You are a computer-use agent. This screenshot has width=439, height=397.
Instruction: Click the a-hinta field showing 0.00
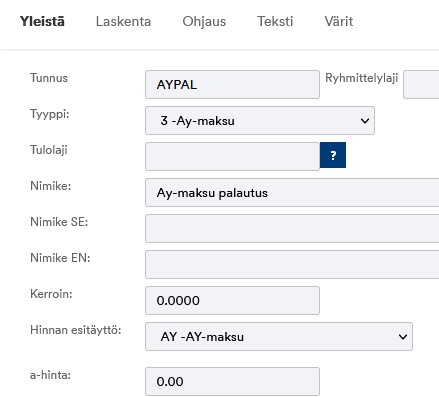pos(232,381)
